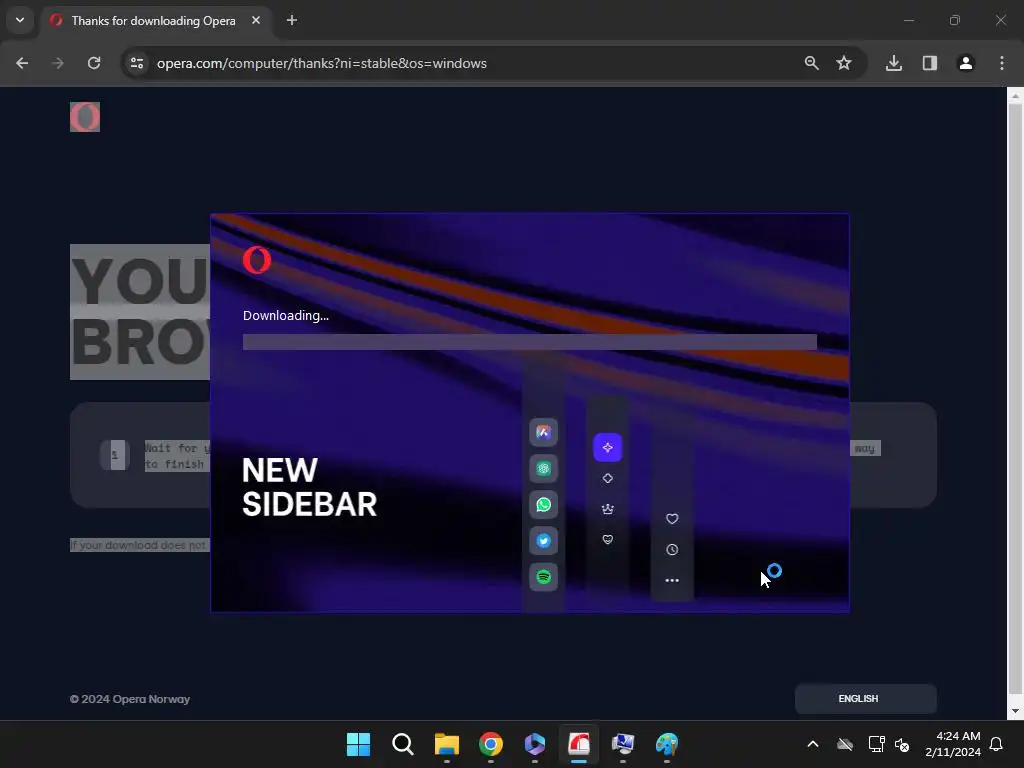1024x768 pixels.
Task: Show hidden system tray icons chevron
Action: (813, 744)
